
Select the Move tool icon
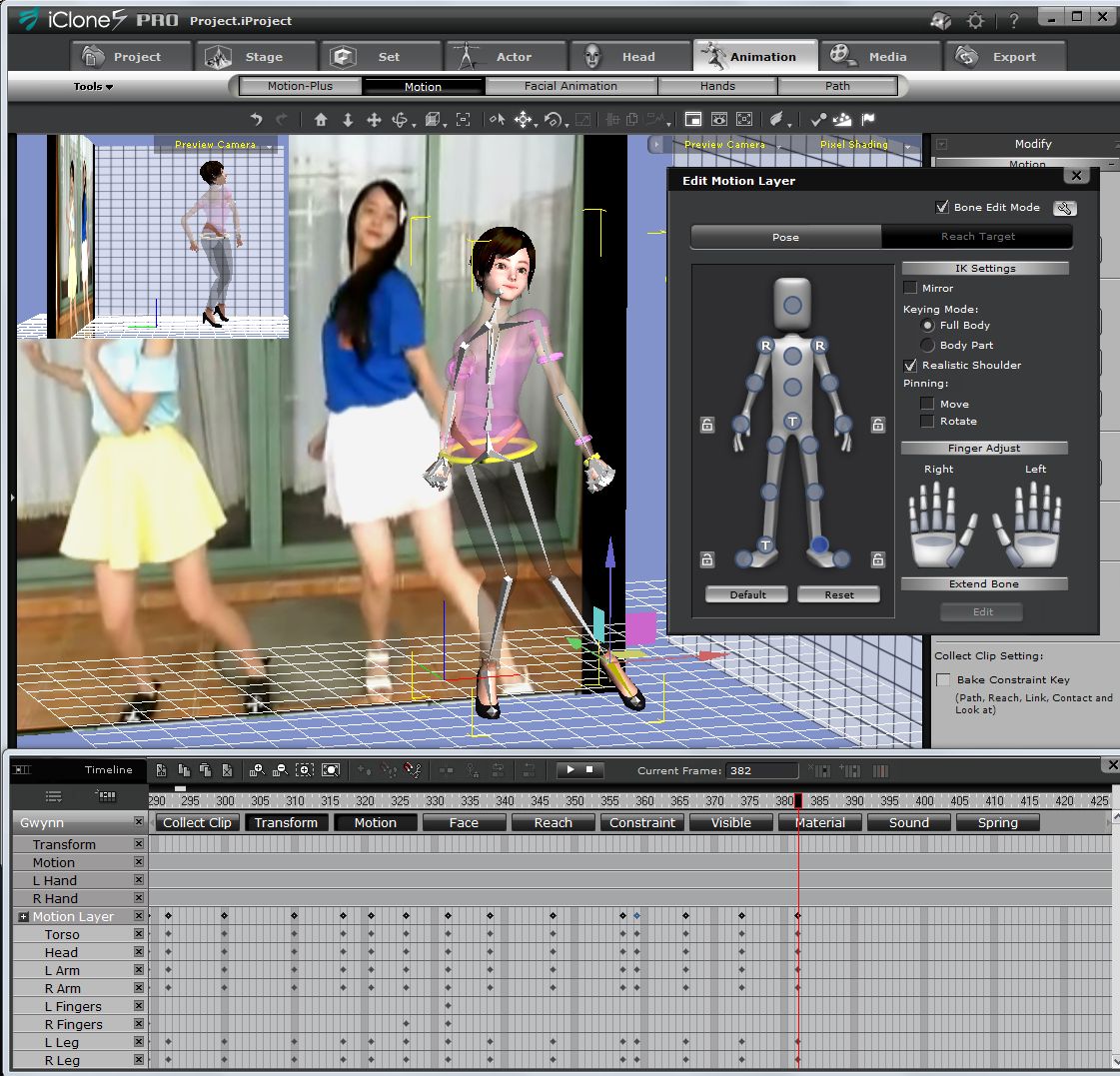[523, 119]
